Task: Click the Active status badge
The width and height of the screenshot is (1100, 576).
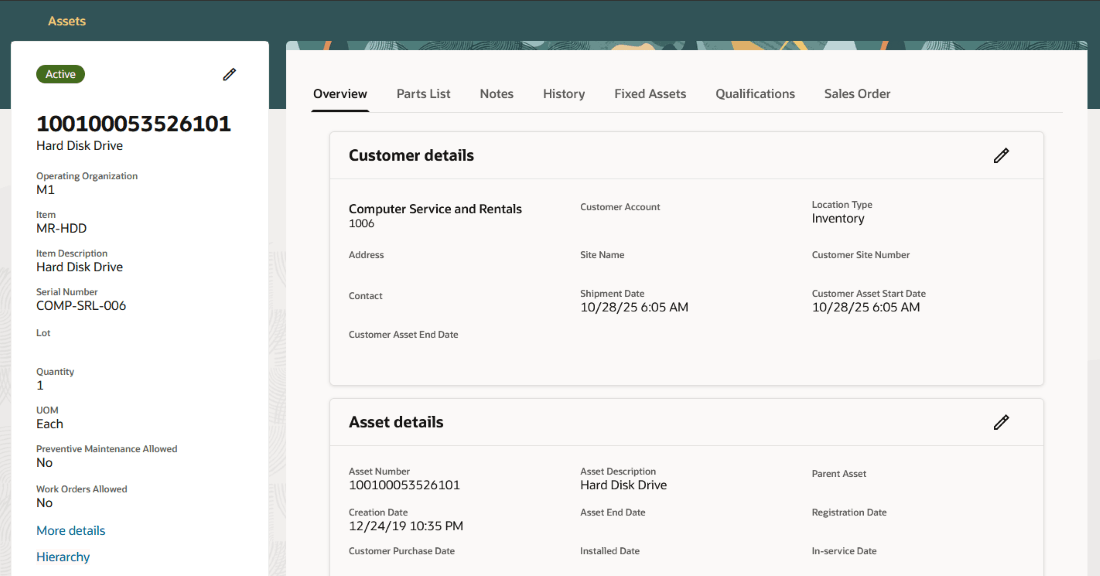Action: [60, 74]
